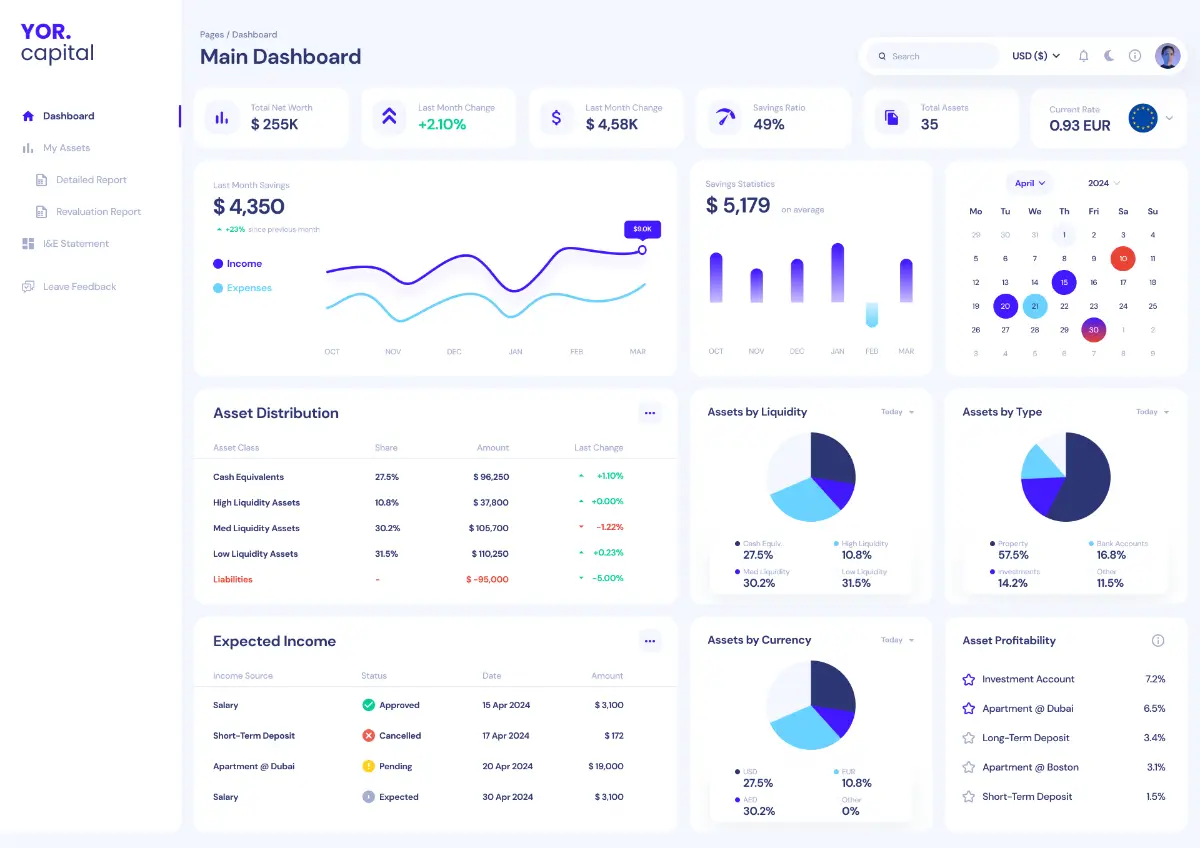Open Asset Distribution three-dot menu
The image size is (1200, 848).
pyautogui.click(x=650, y=413)
